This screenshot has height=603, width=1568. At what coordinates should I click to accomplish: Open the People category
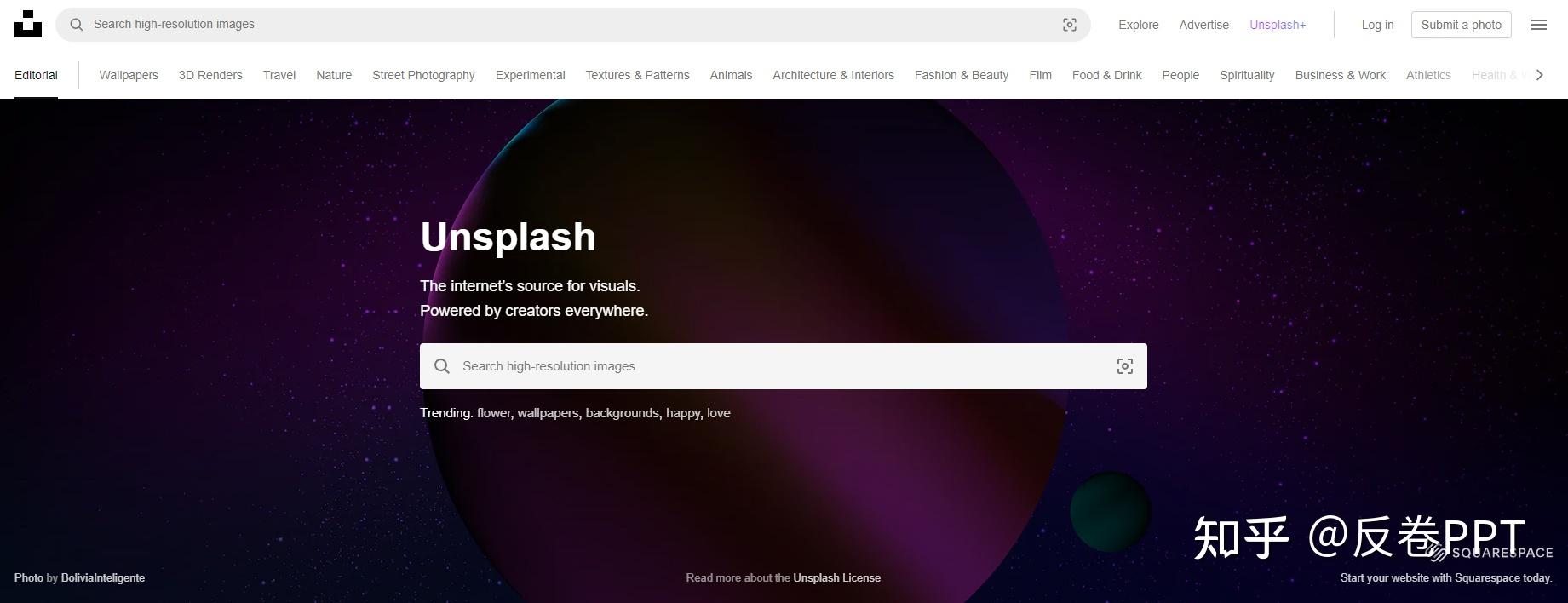click(x=1180, y=75)
